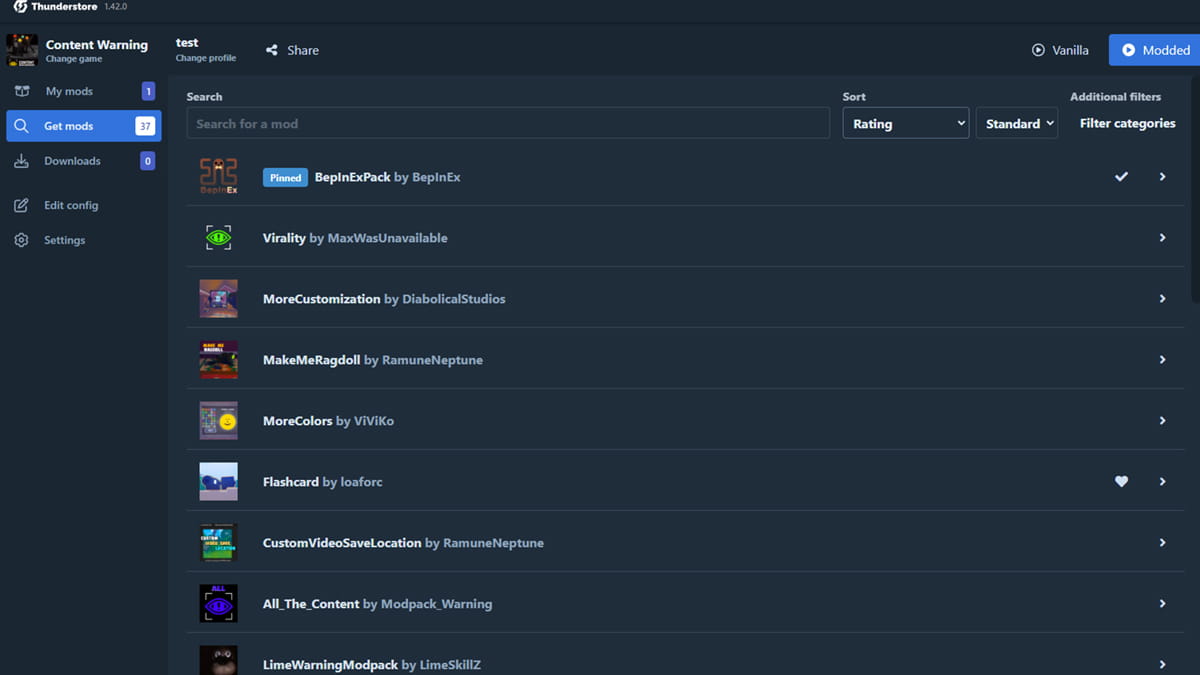
Task: Open the Rating sort dropdown
Action: 905,123
